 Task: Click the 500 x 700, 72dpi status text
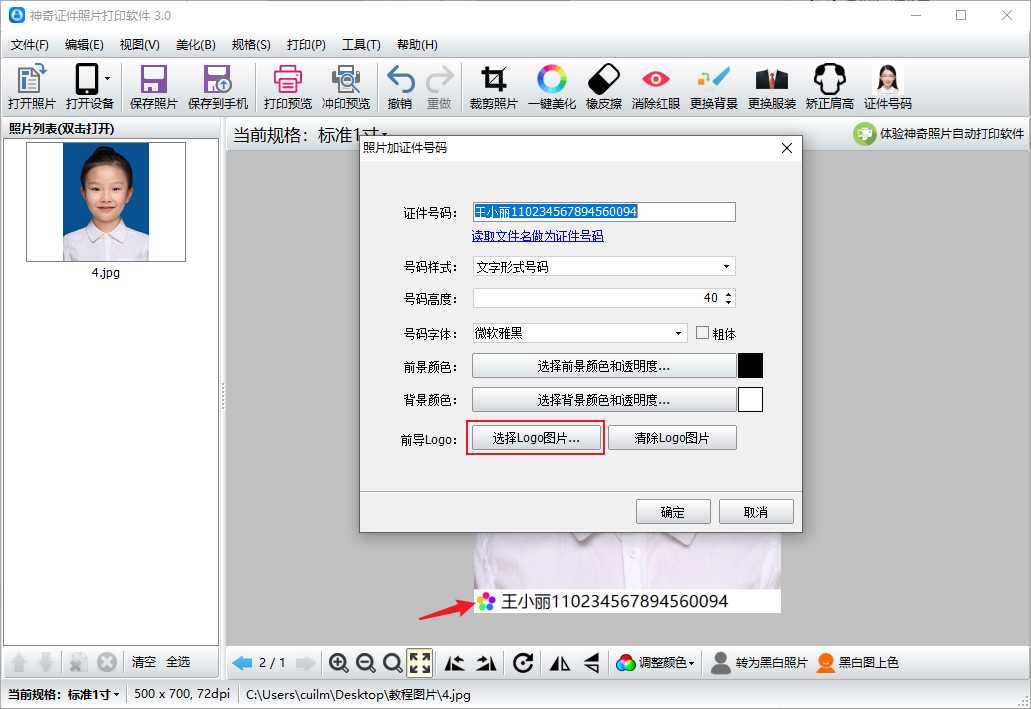coord(182,695)
